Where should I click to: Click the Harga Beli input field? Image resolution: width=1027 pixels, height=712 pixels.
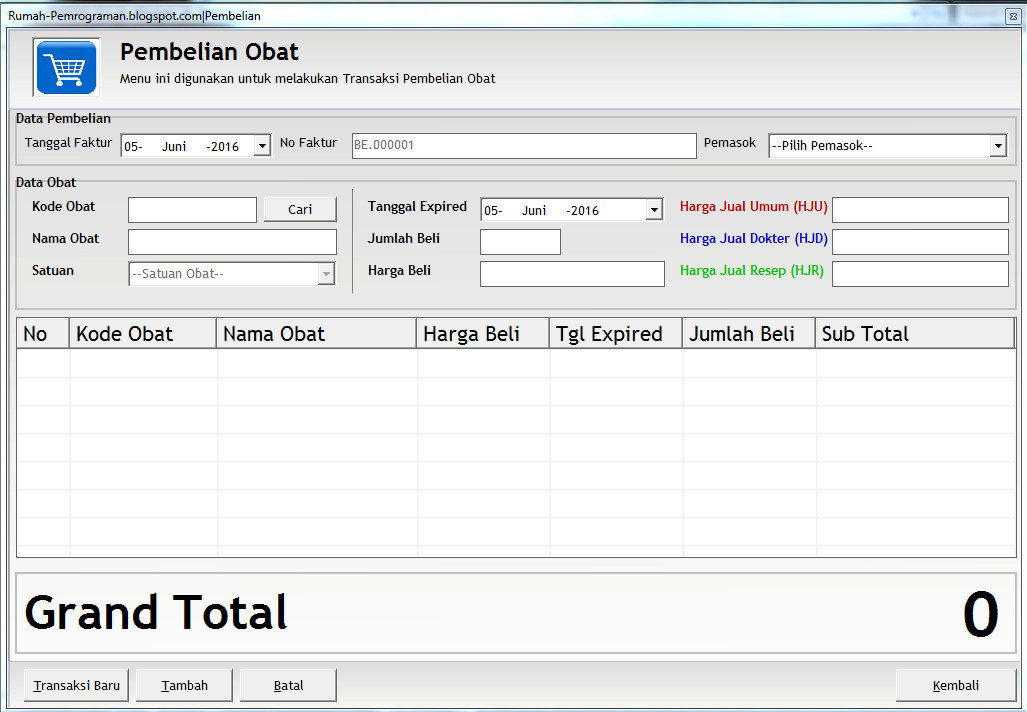571,273
